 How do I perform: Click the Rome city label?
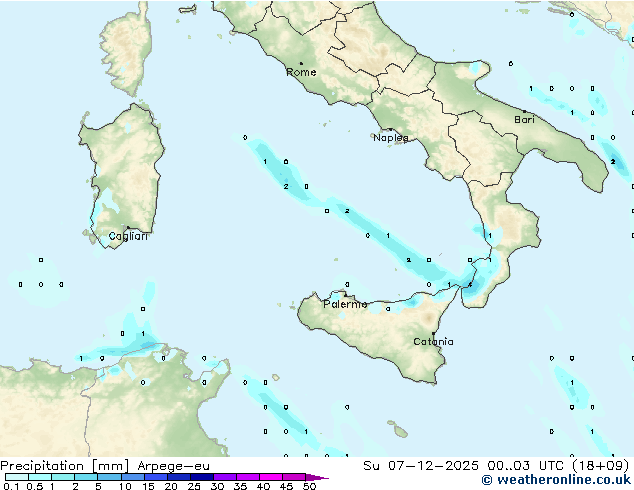tap(301, 72)
